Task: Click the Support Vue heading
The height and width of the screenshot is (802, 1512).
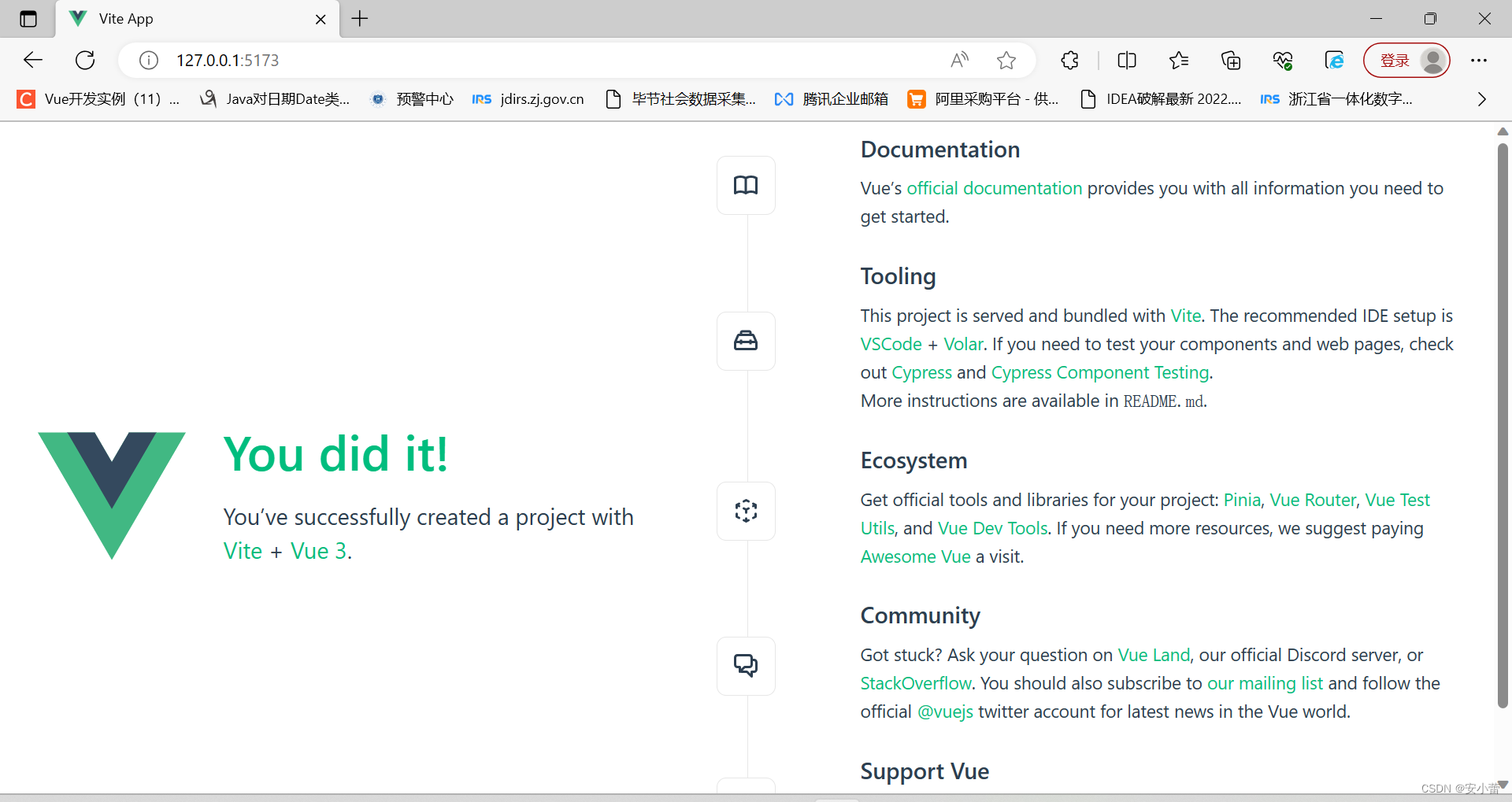Action: [925, 771]
